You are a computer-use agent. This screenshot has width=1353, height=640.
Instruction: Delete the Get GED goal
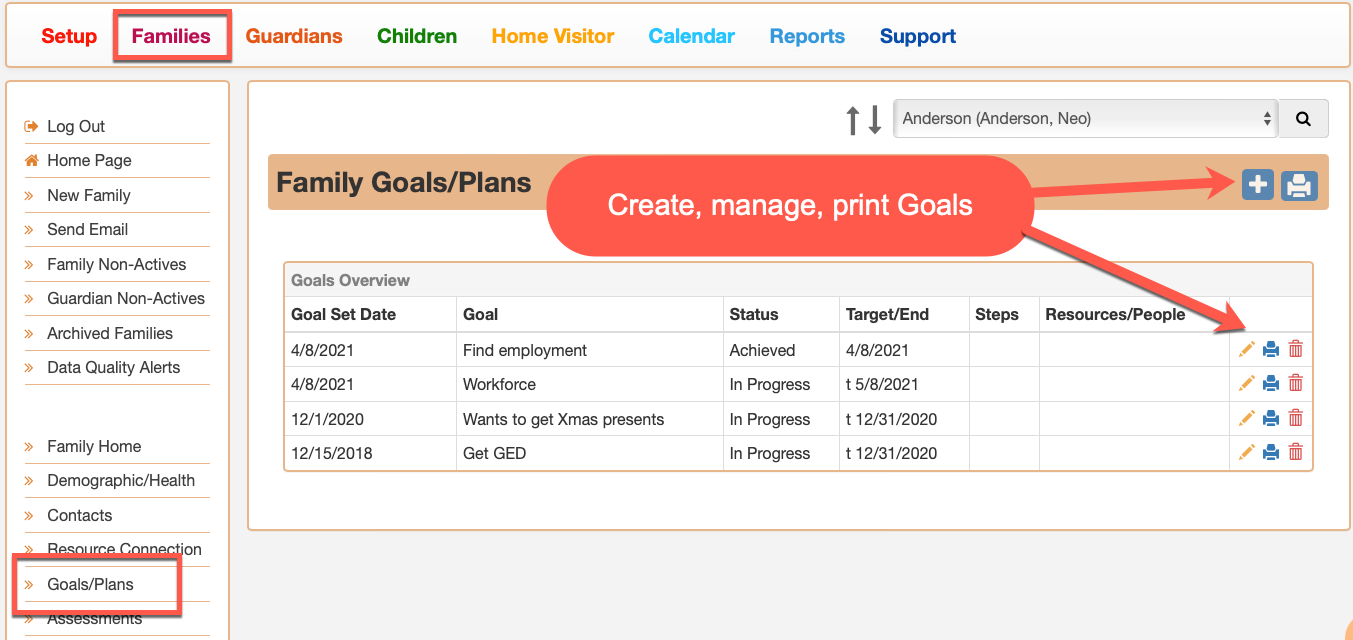click(1296, 452)
